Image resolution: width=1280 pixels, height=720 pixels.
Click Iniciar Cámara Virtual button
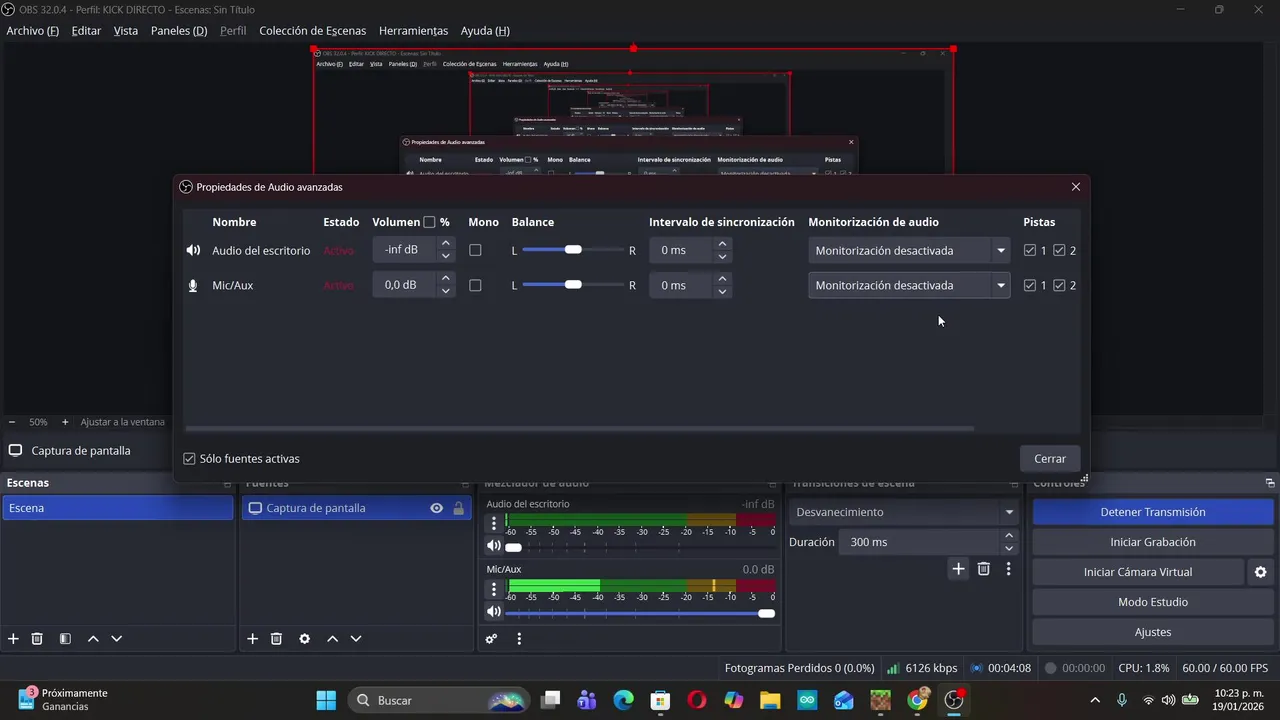pyautogui.click(x=1138, y=572)
